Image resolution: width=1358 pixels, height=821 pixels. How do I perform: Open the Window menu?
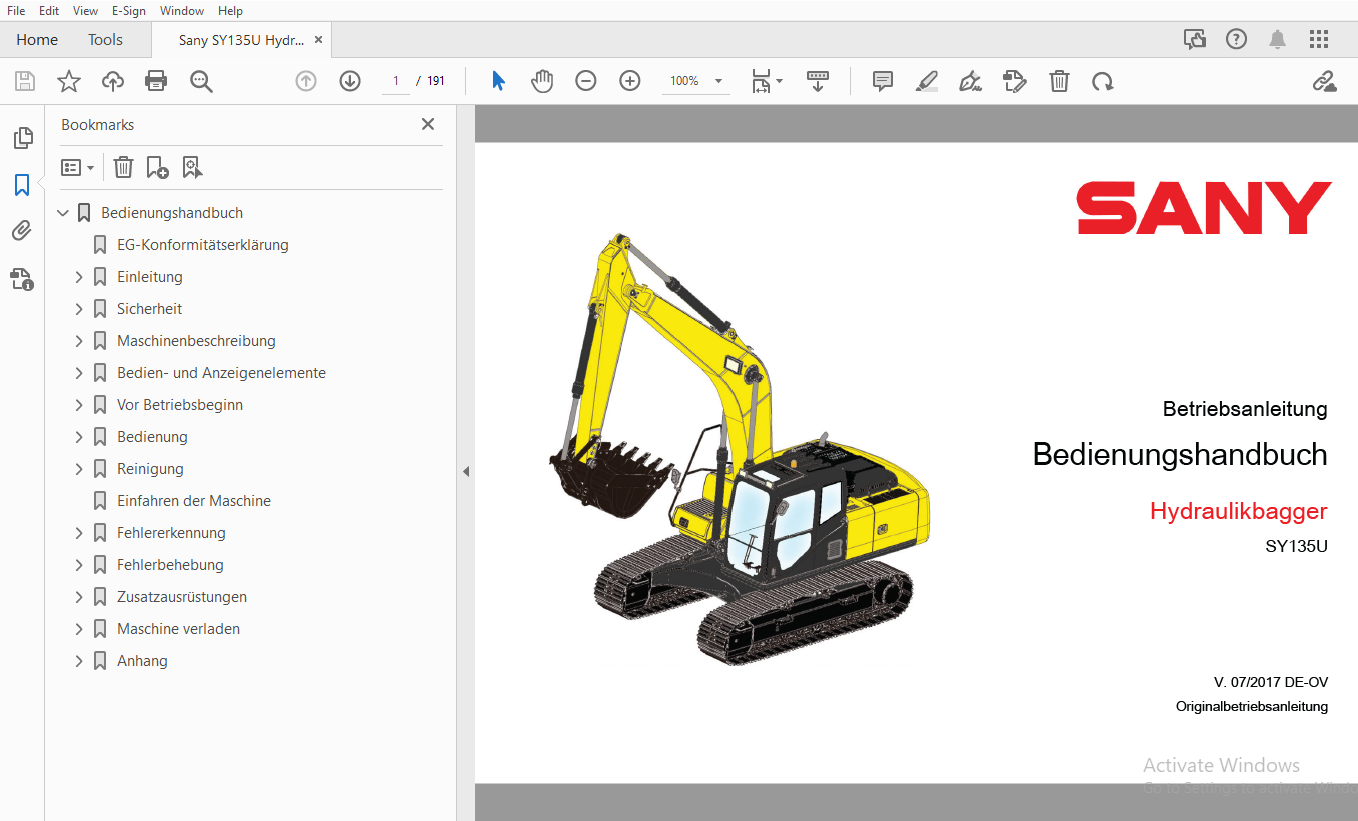[x=182, y=10]
